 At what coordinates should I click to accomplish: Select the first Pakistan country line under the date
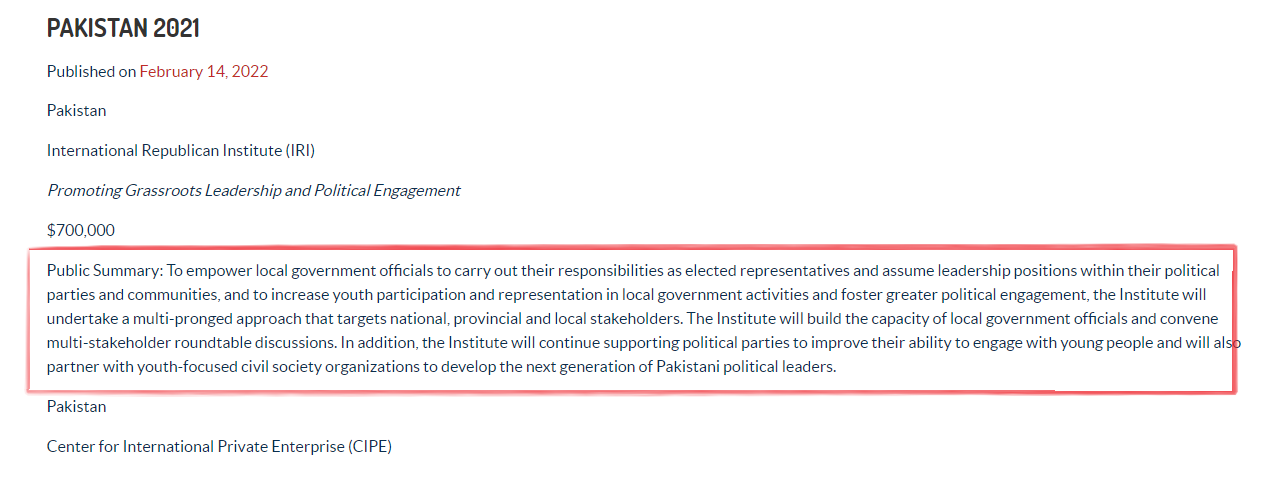tap(76, 110)
